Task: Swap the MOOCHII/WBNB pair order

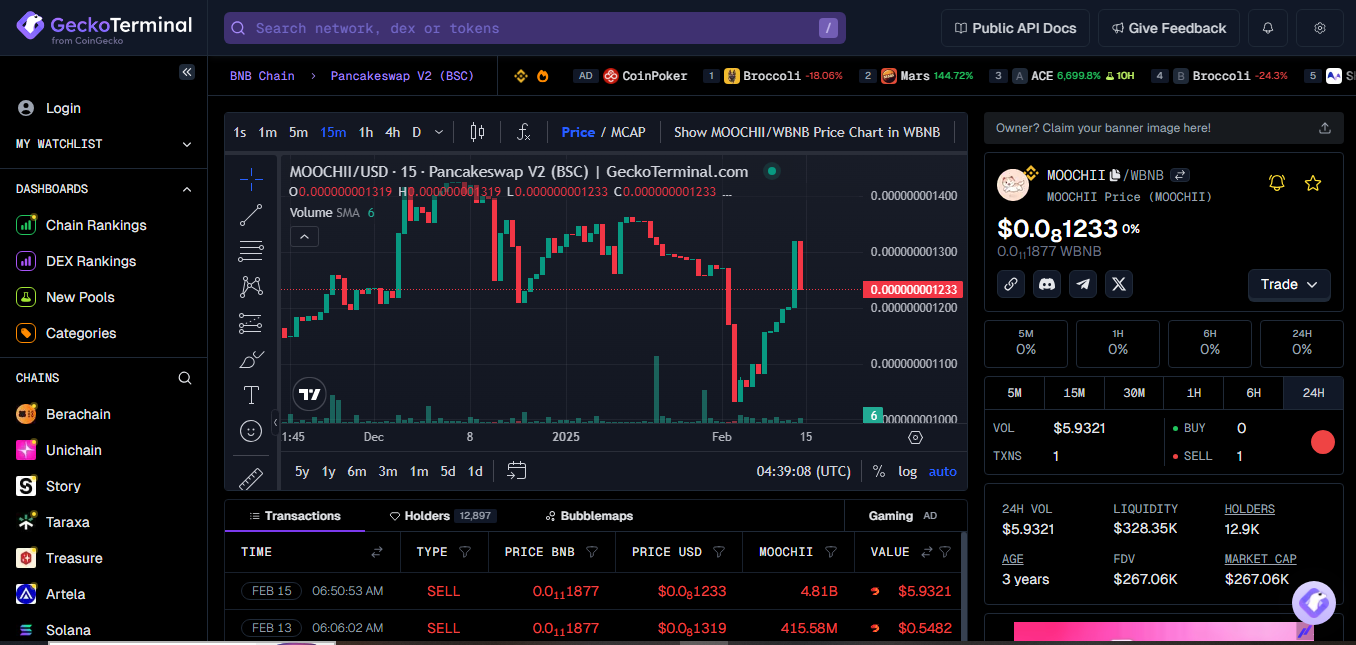Action: (x=1180, y=175)
